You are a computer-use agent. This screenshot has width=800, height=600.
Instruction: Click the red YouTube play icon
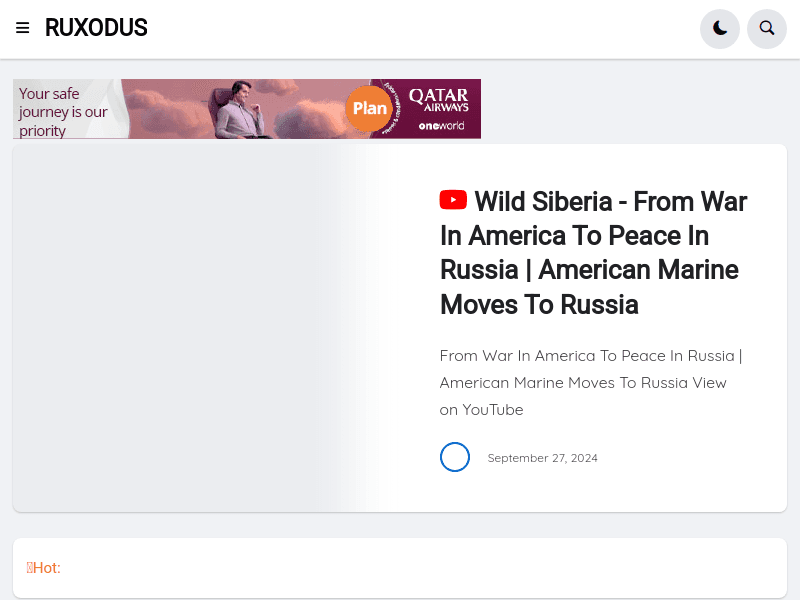(453, 200)
